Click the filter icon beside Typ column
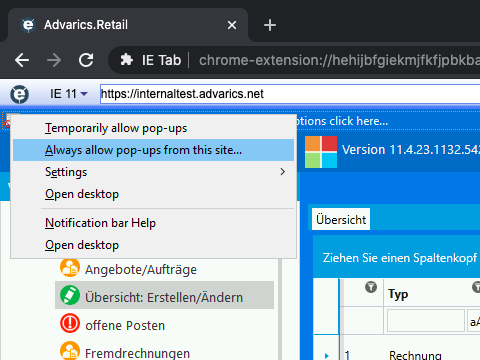Screen dimensions: 480x360 click(x=371, y=287)
